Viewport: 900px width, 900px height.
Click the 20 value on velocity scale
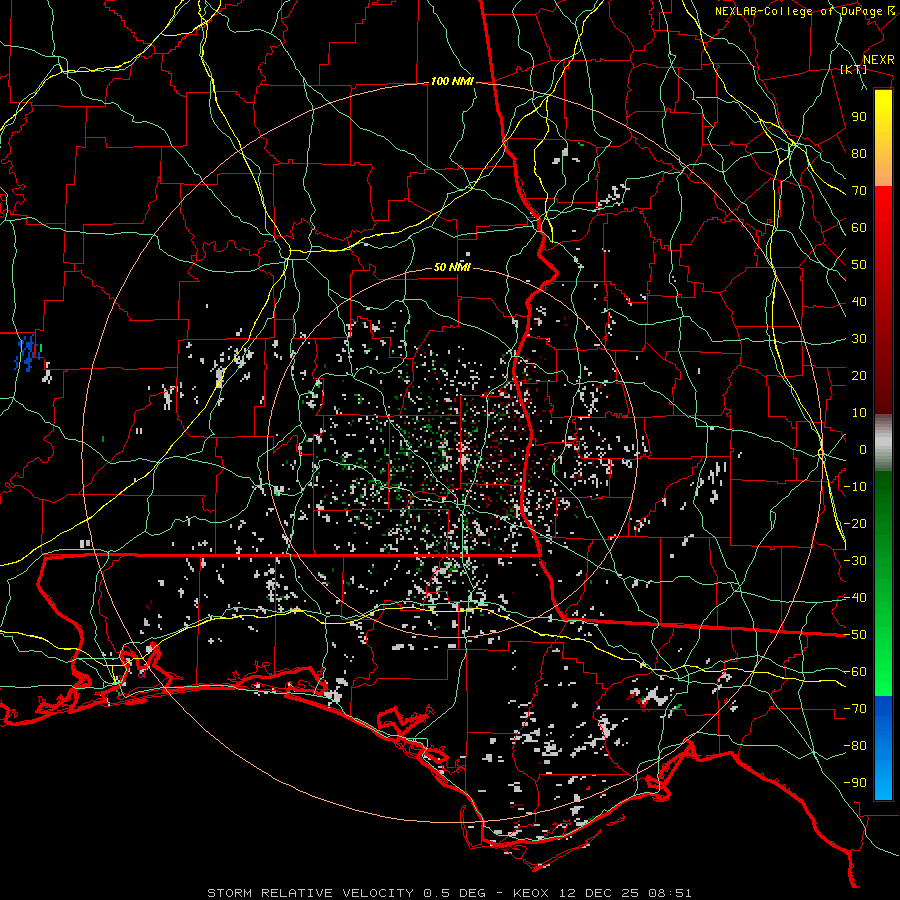[x=859, y=375]
